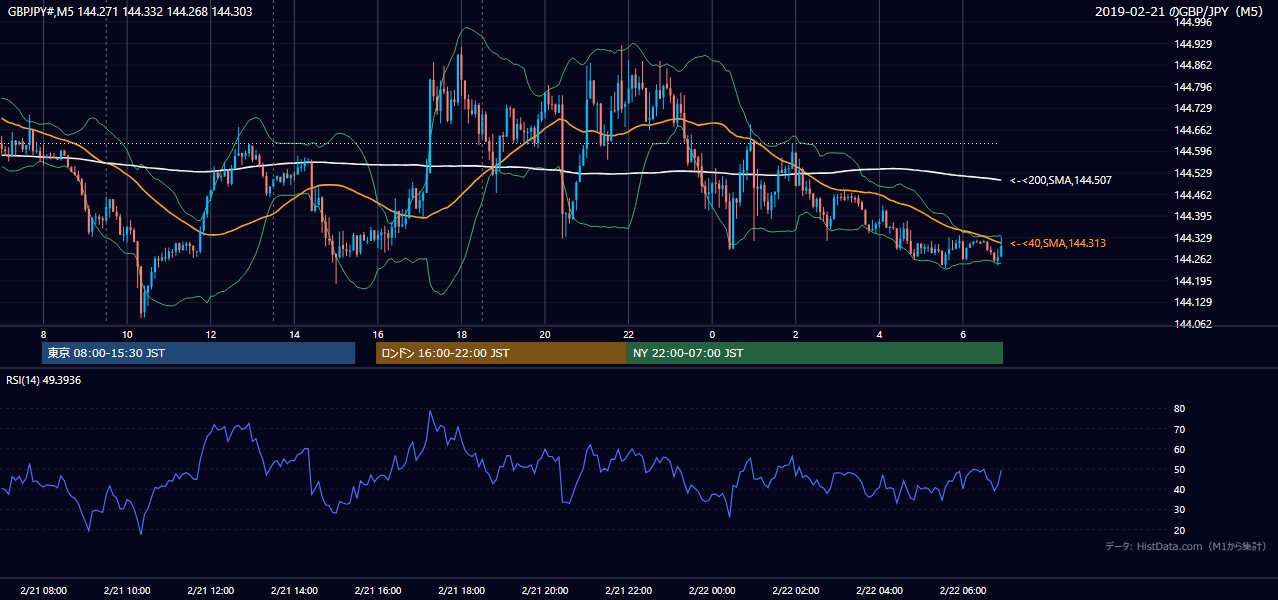Click the 2/21 16:00 date label
Viewport: 1278px width, 600px height.
point(378,591)
